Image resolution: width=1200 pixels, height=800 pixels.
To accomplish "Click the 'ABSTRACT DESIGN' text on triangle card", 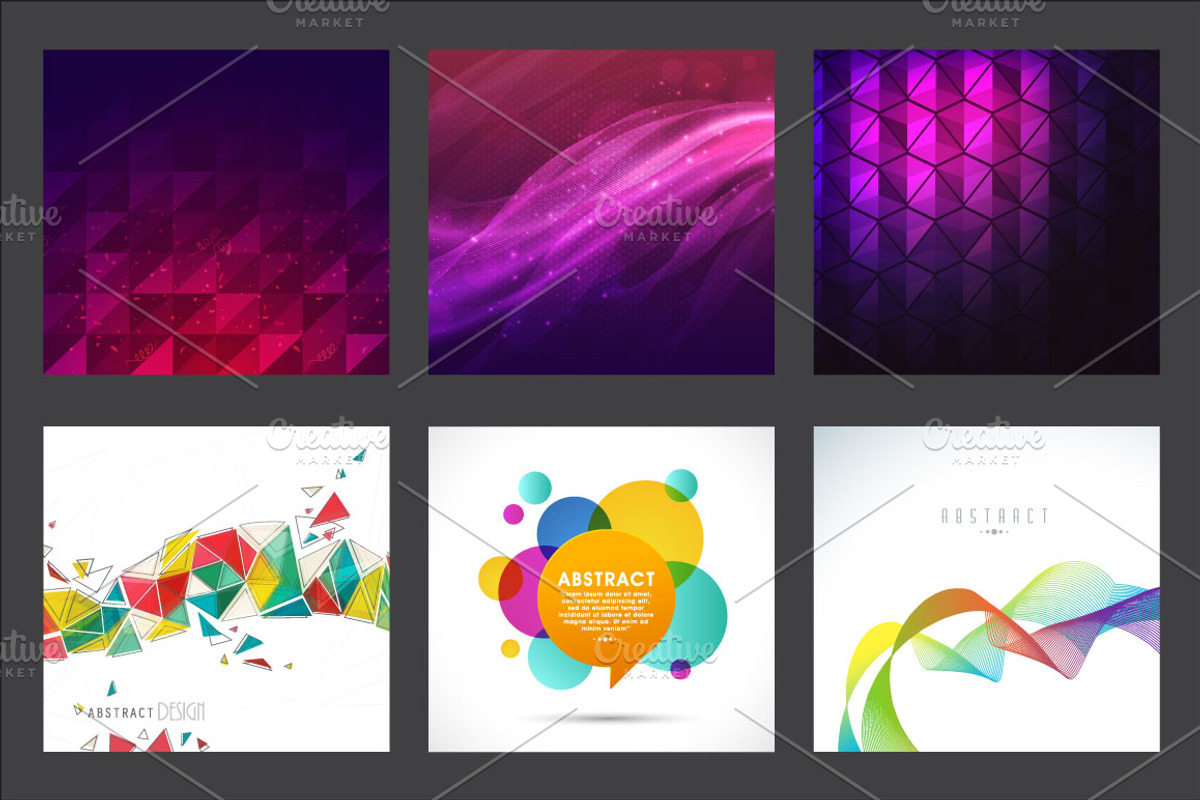I will point(146,712).
